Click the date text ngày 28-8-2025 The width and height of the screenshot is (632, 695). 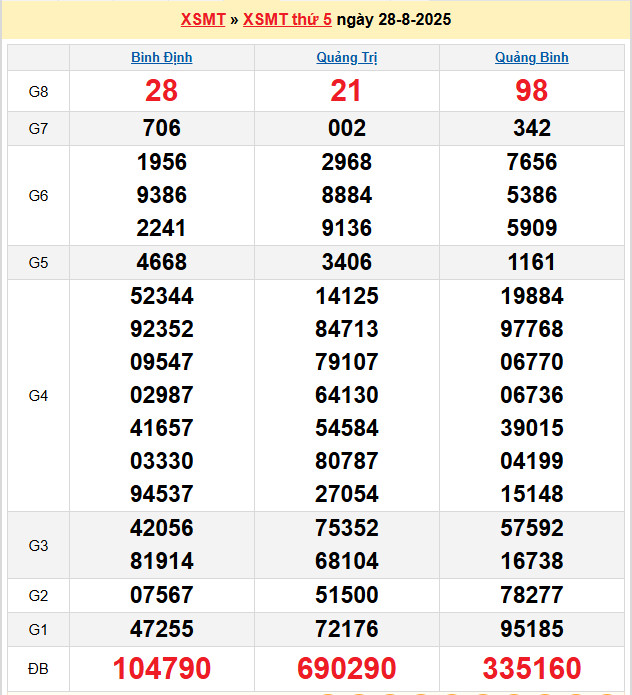point(394,20)
